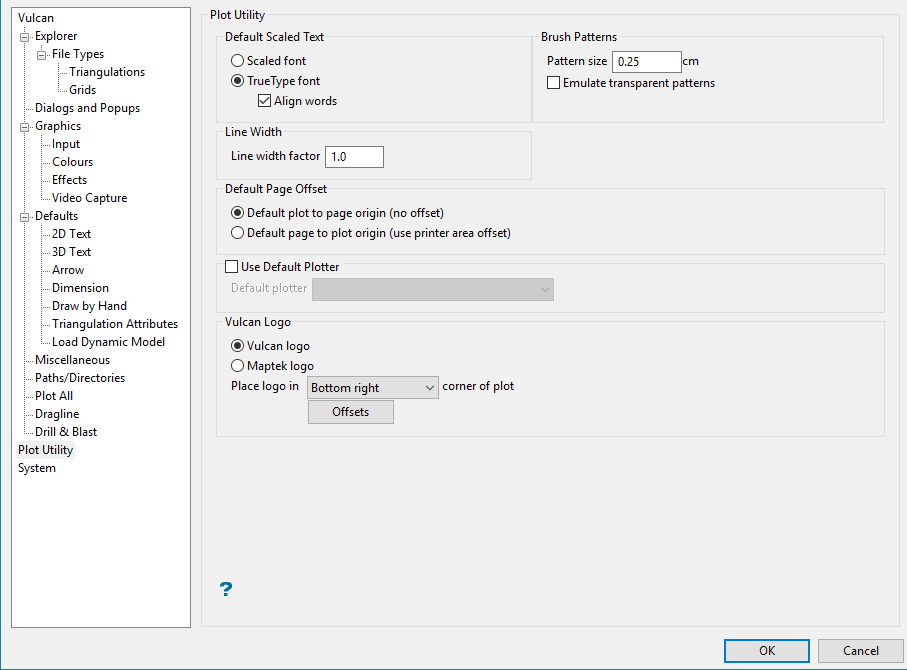Screen dimensions: 907x670
Task: Open the Dimension defaults page
Action: point(80,288)
